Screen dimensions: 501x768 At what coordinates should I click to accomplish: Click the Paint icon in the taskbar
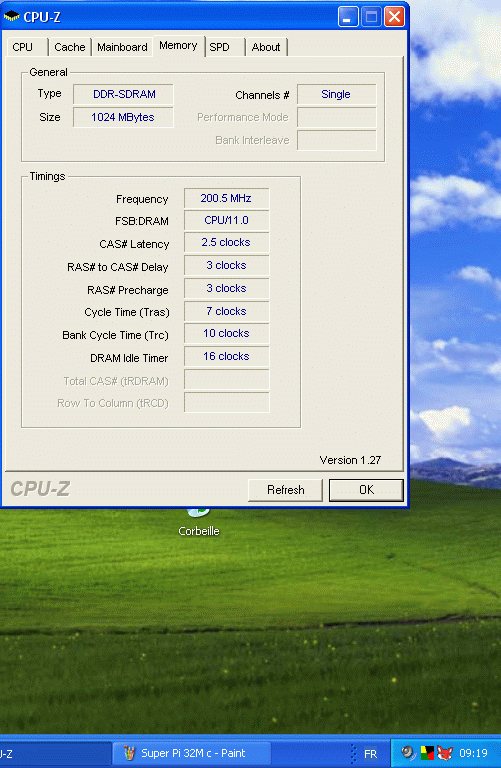pyautogui.click(x=129, y=753)
